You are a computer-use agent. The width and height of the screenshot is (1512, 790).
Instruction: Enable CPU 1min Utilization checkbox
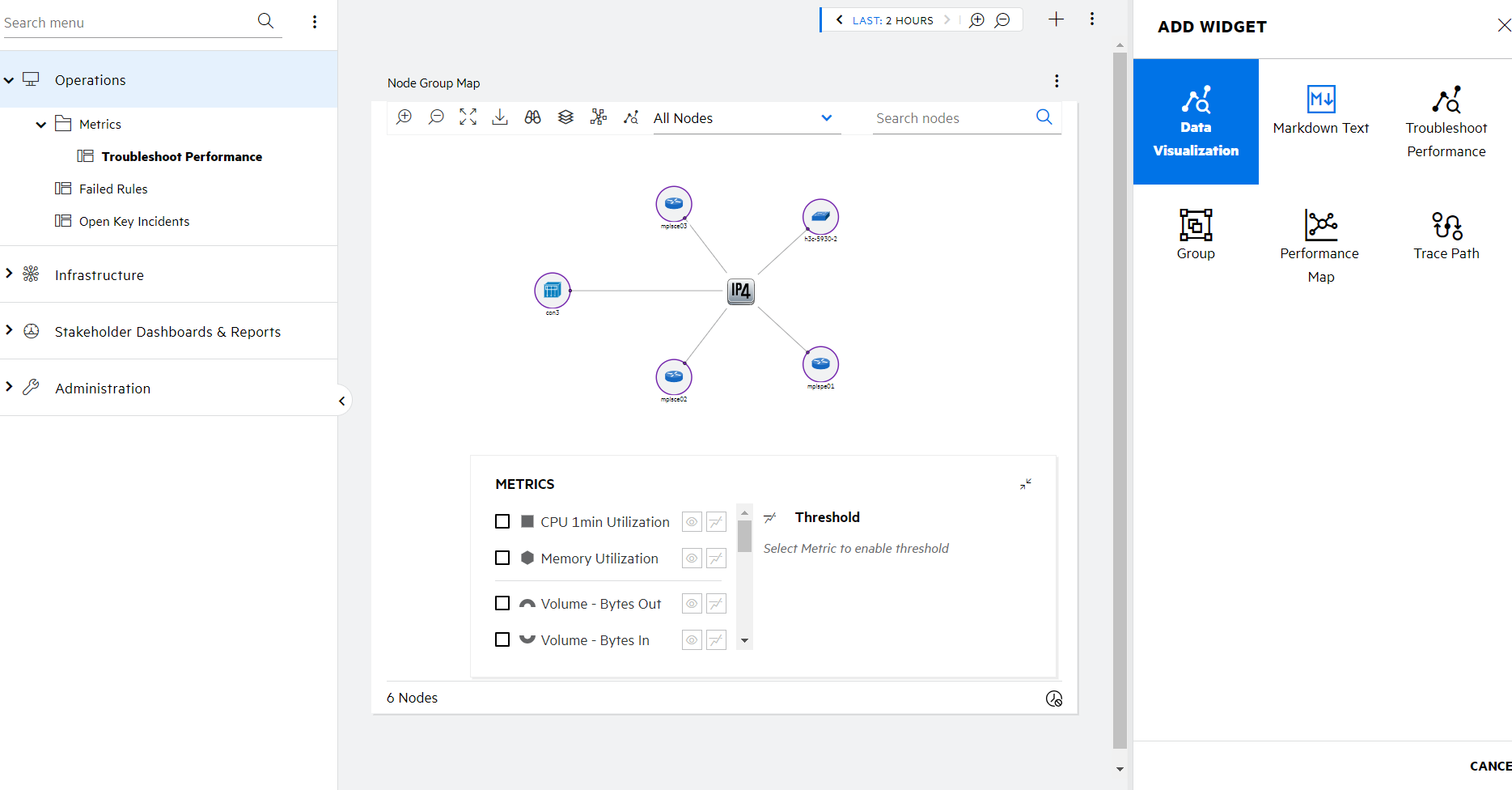[502, 522]
